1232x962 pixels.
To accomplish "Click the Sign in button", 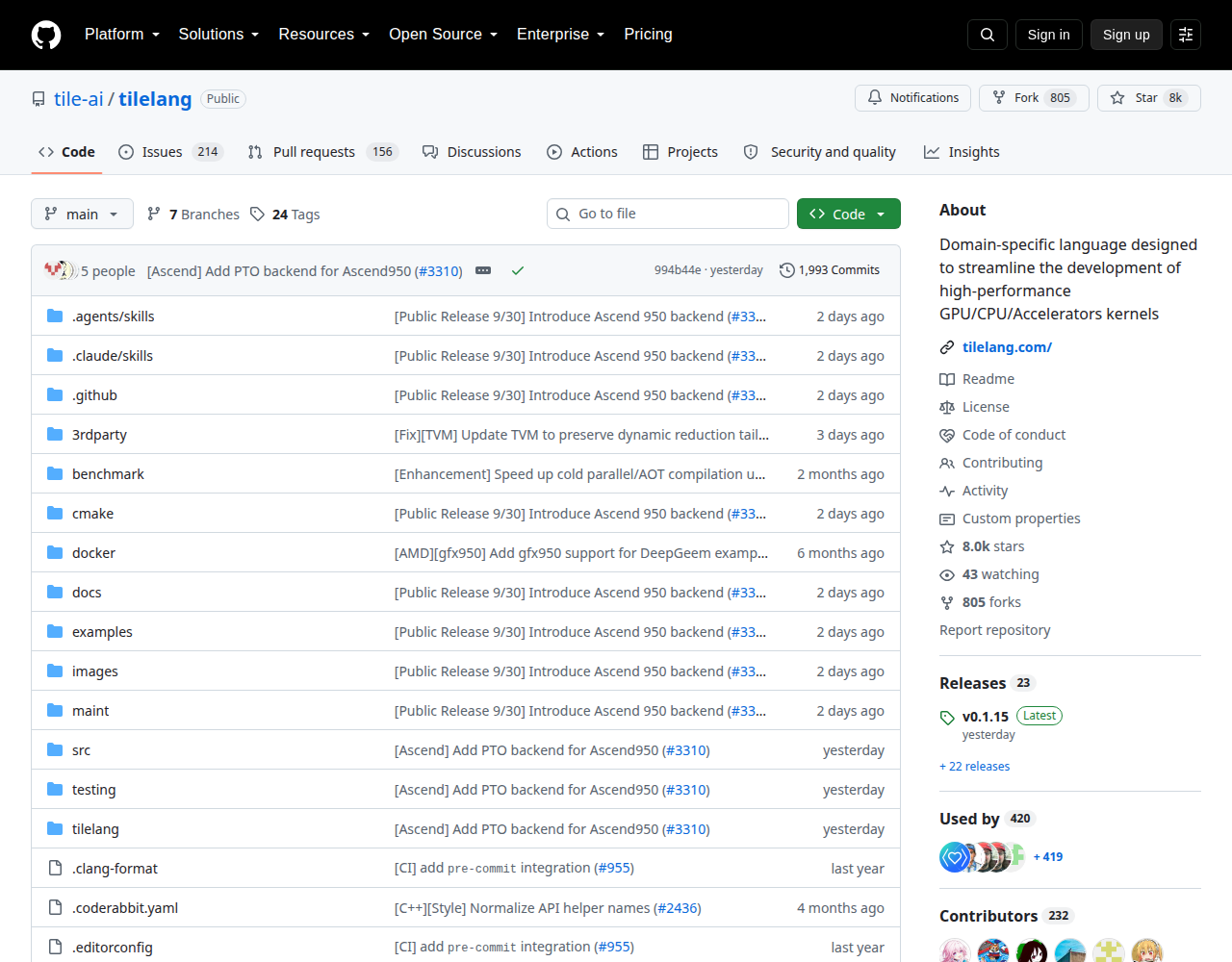I will (1048, 35).
